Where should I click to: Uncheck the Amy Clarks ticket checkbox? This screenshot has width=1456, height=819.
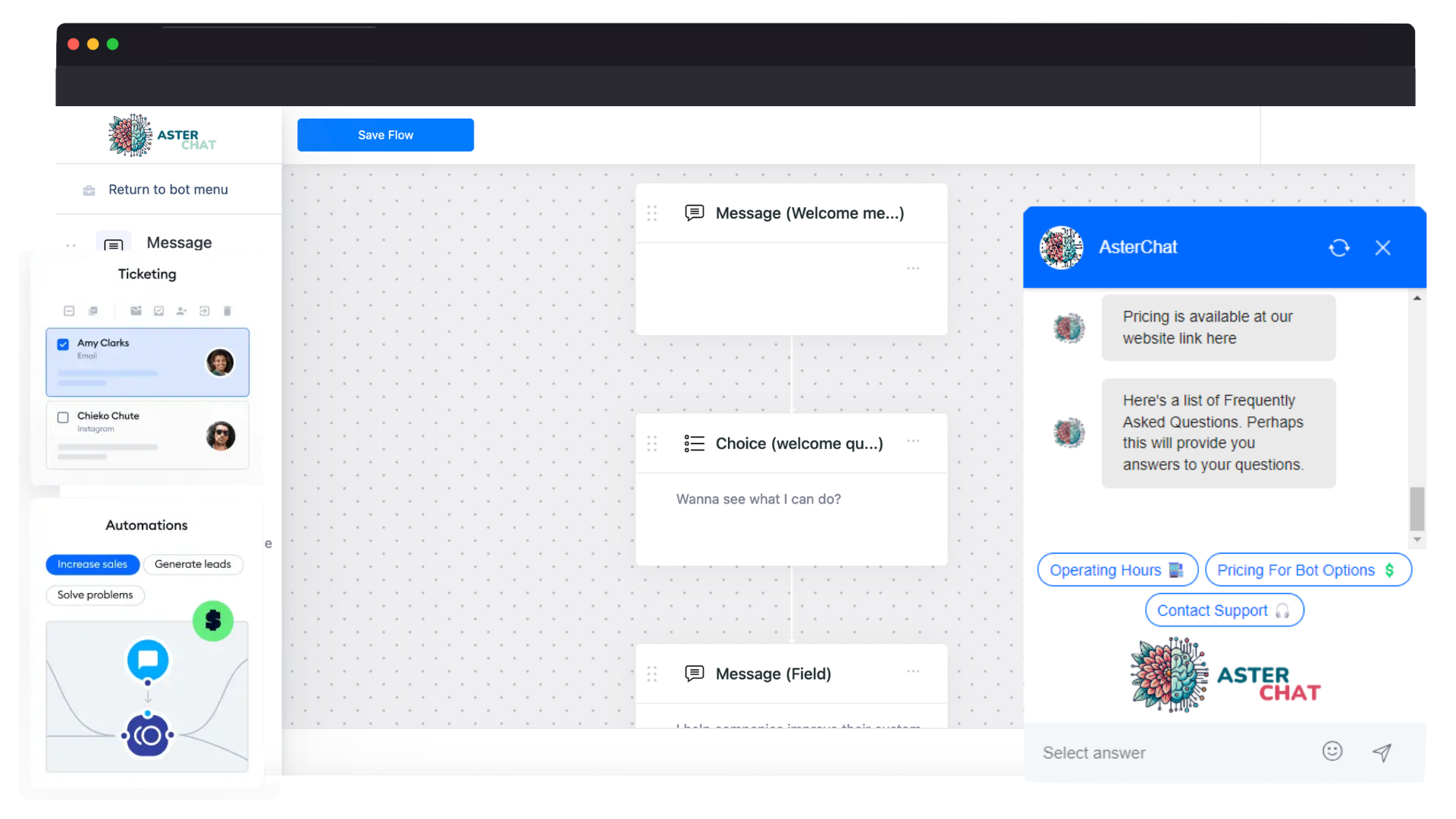(x=63, y=344)
